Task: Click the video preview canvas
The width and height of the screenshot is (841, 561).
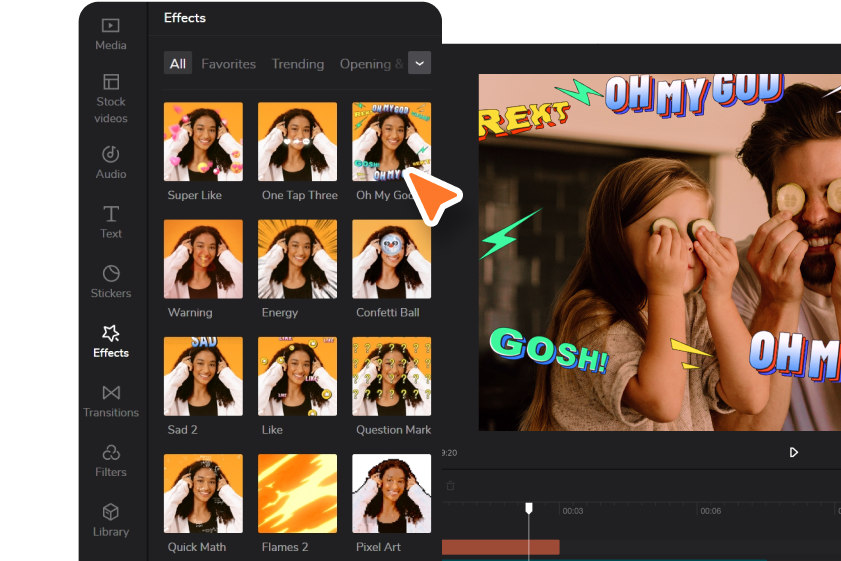Action: click(660, 252)
